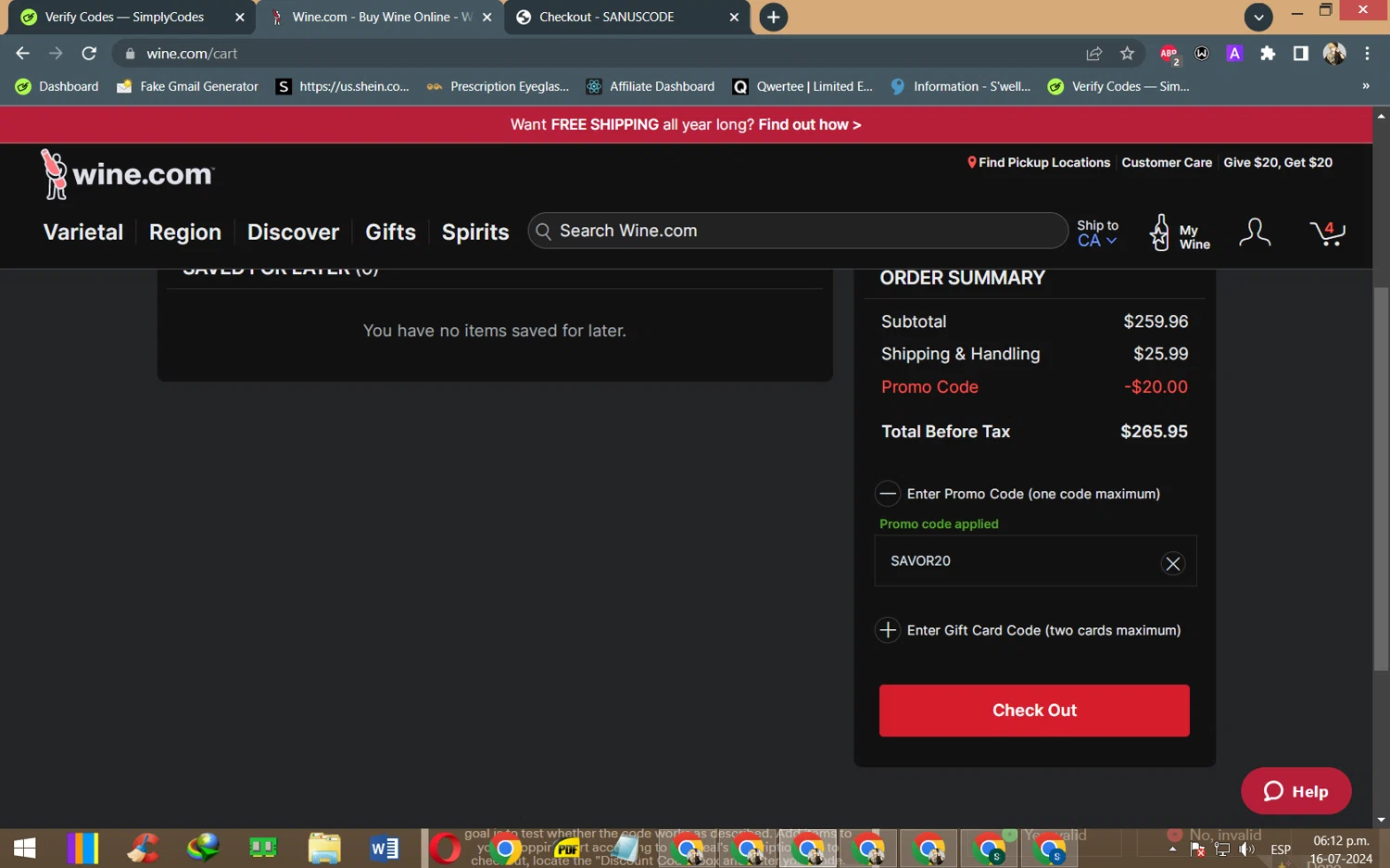Open Microsoft Word from the taskbar
Screen dimensions: 1390x868
385,849
